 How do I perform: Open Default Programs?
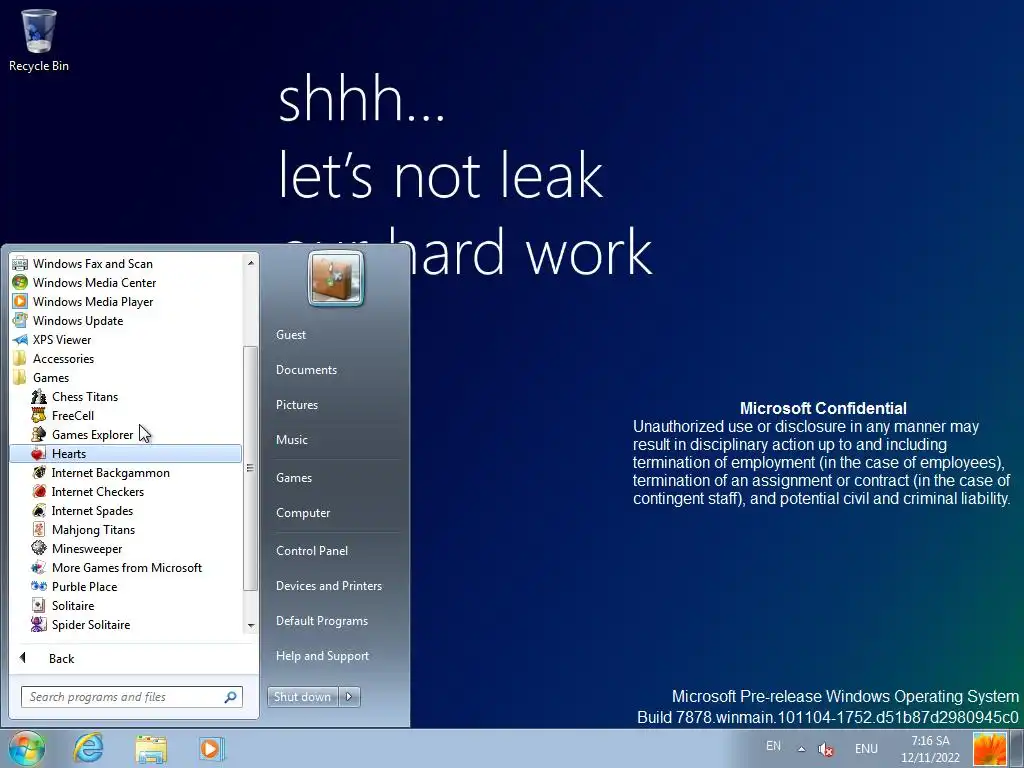click(322, 621)
